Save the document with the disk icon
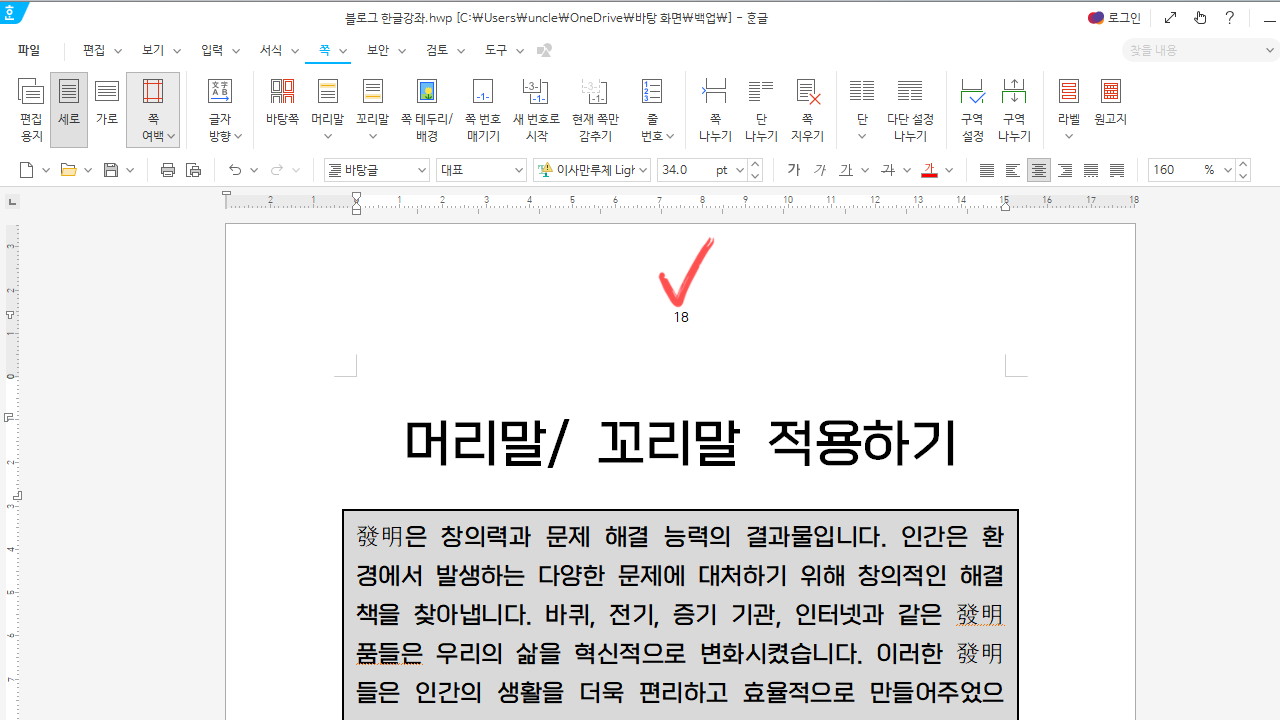This screenshot has height=720, width=1280. tap(111, 170)
